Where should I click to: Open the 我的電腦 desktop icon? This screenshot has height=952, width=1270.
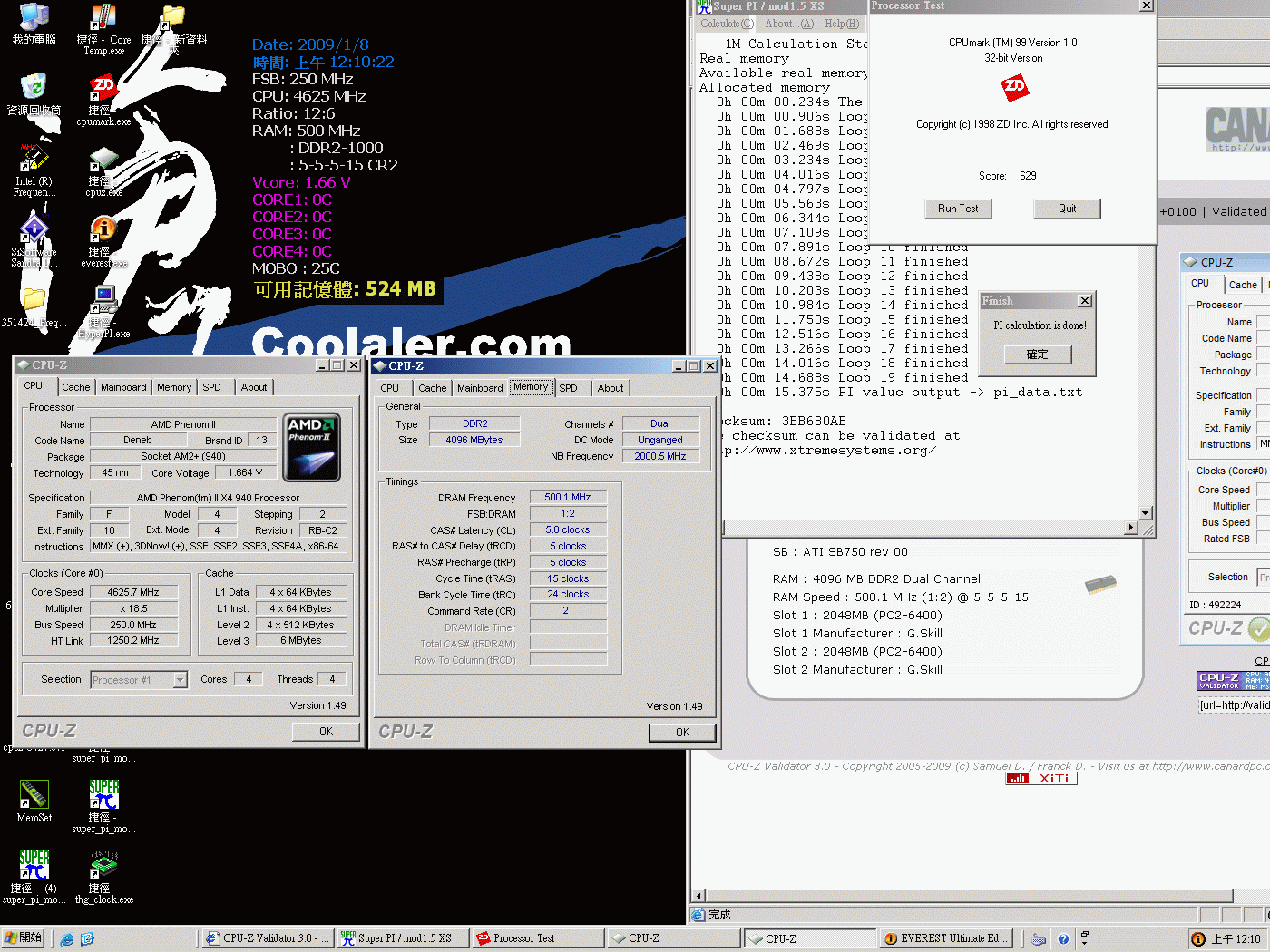pos(34,24)
